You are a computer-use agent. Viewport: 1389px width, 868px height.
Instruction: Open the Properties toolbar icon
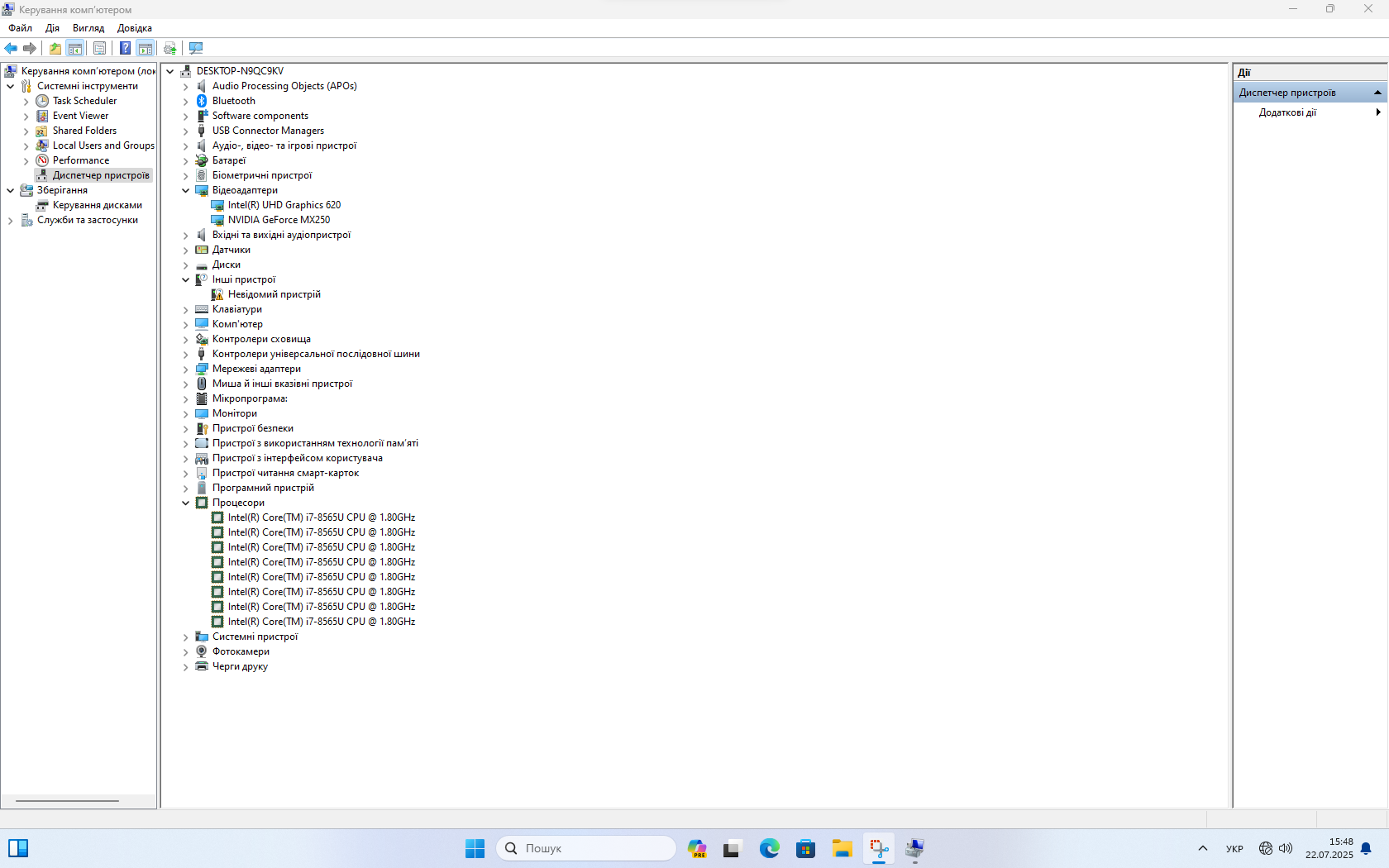[x=99, y=48]
